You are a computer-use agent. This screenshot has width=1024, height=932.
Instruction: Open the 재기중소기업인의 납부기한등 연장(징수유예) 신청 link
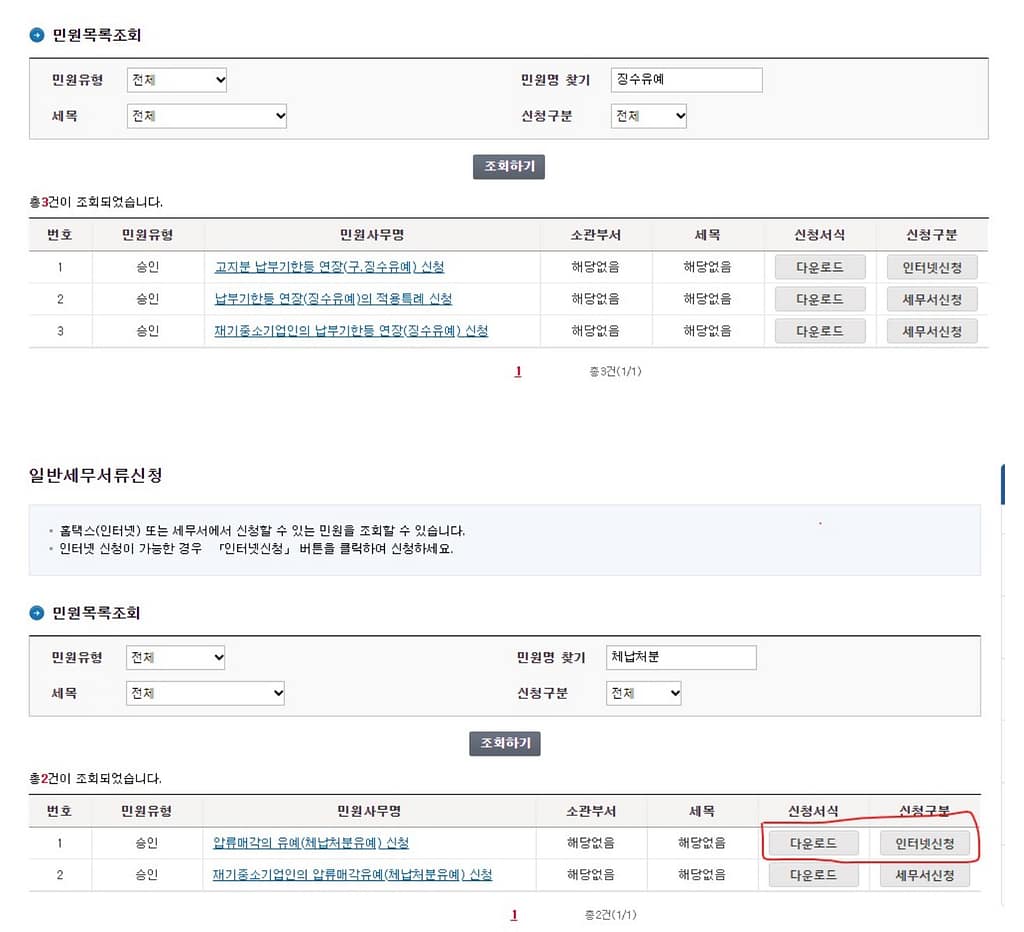click(x=351, y=331)
